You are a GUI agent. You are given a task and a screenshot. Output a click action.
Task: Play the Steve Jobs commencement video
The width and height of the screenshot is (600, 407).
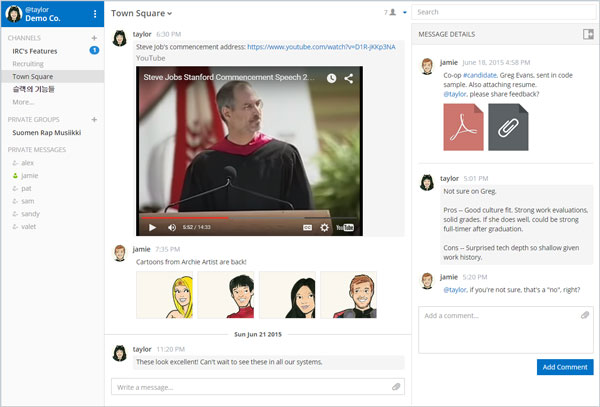click(152, 227)
